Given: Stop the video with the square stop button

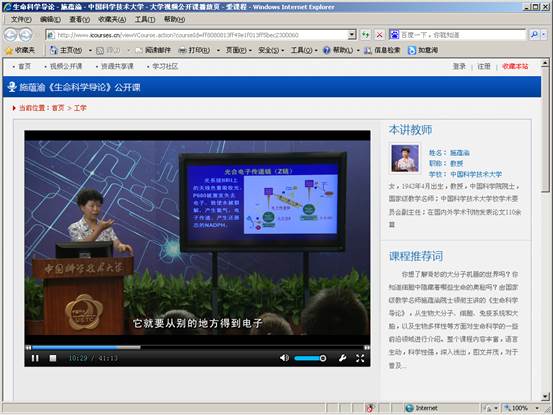Looking at the screenshot, I should [x=53, y=358].
